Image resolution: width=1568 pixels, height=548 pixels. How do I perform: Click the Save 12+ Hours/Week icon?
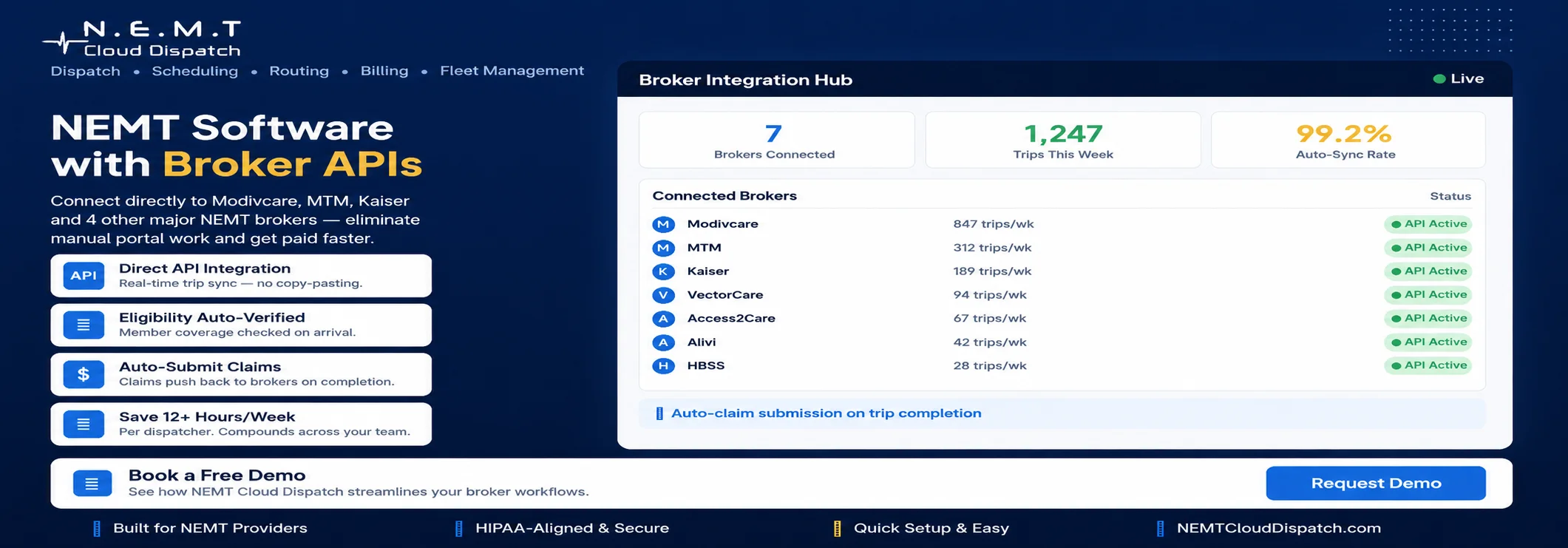click(x=84, y=424)
